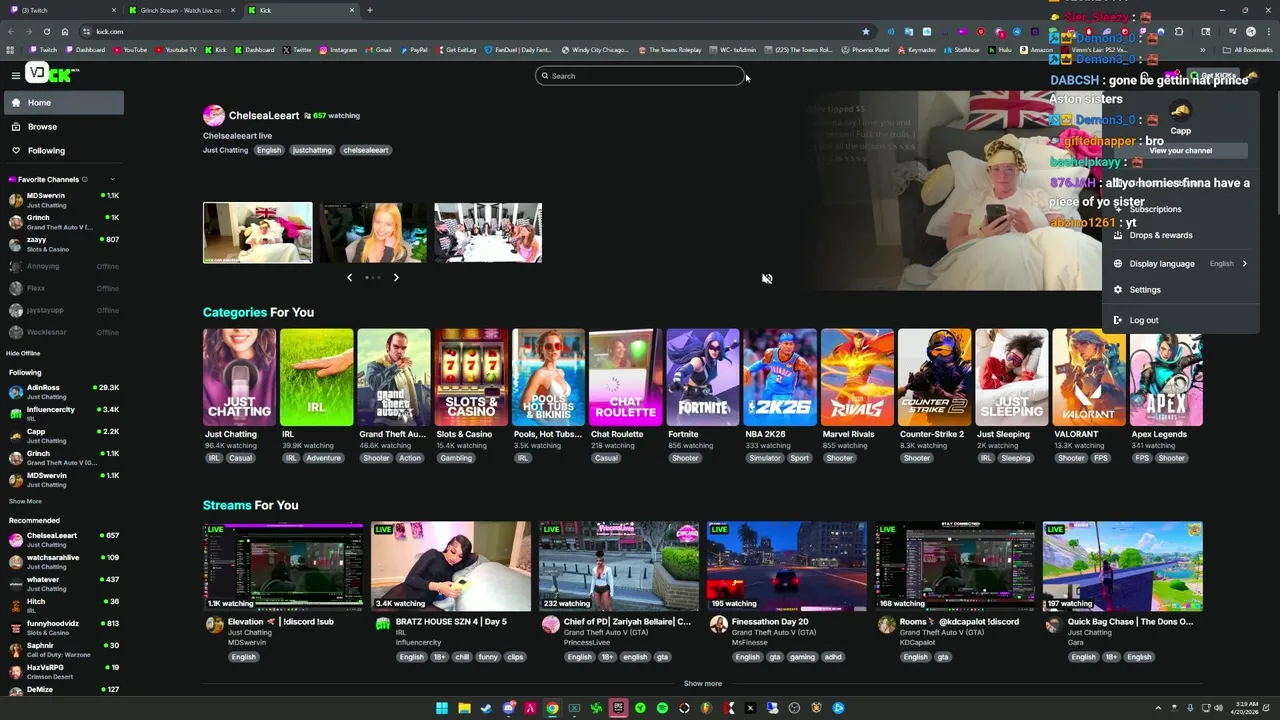Expand Display language submenu
Image resolution: width=1280 pixels, height=720 pixels.
click(x=1181, y=264)
